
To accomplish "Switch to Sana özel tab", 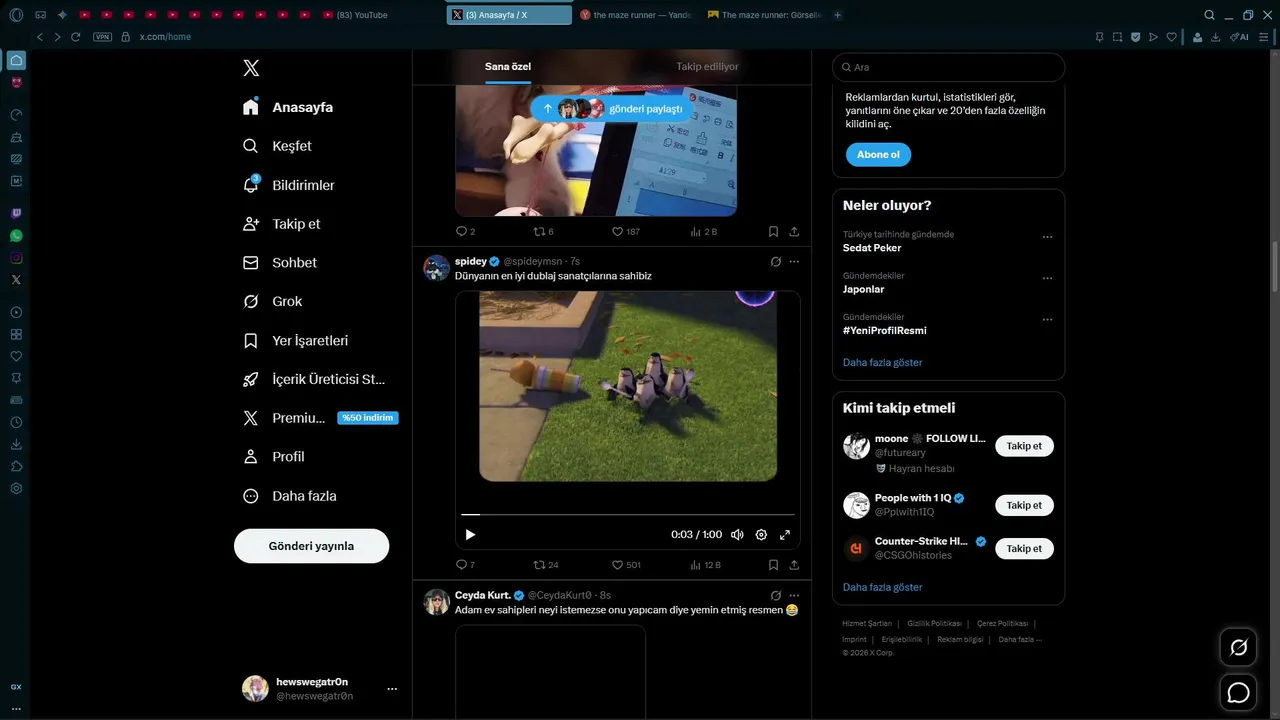I will pyautogui.click(x=508, y=67).
